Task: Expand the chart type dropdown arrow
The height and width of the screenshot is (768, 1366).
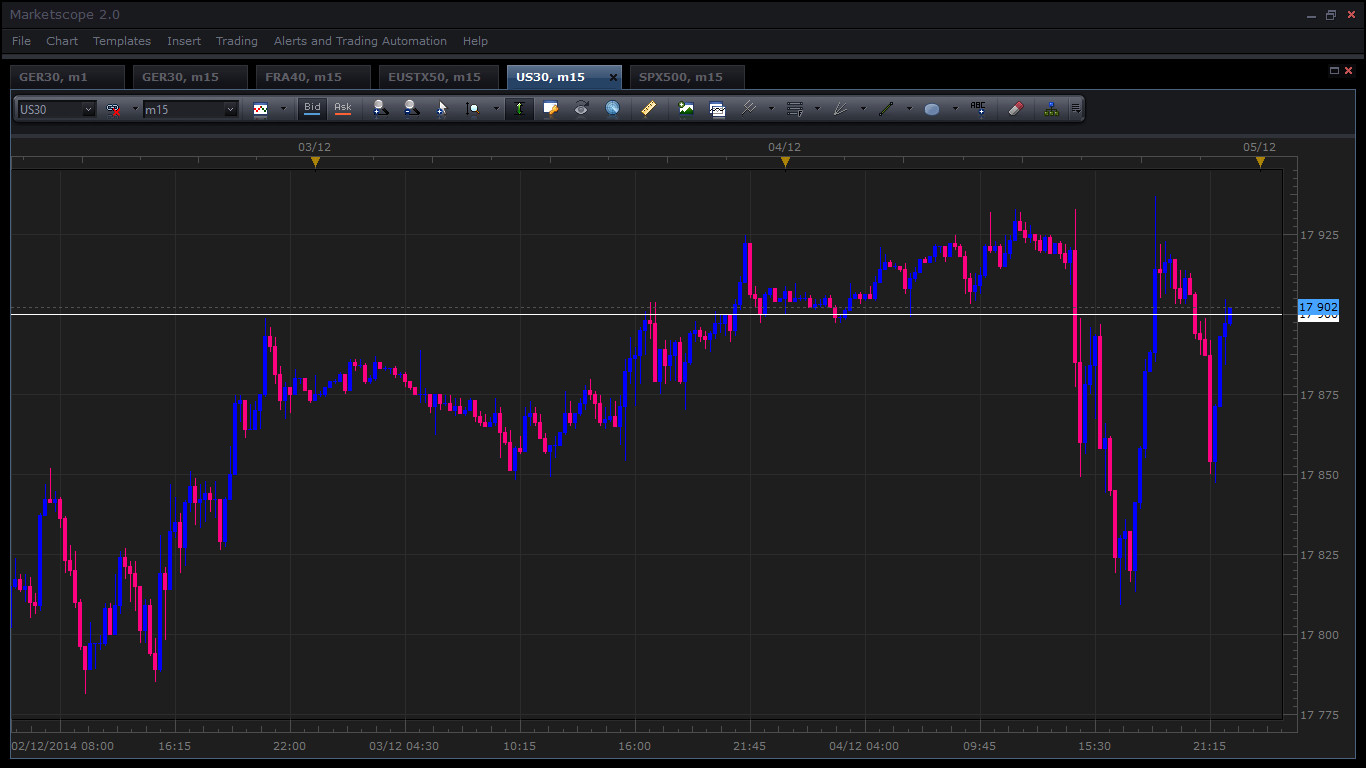Action: click(283, 109)
